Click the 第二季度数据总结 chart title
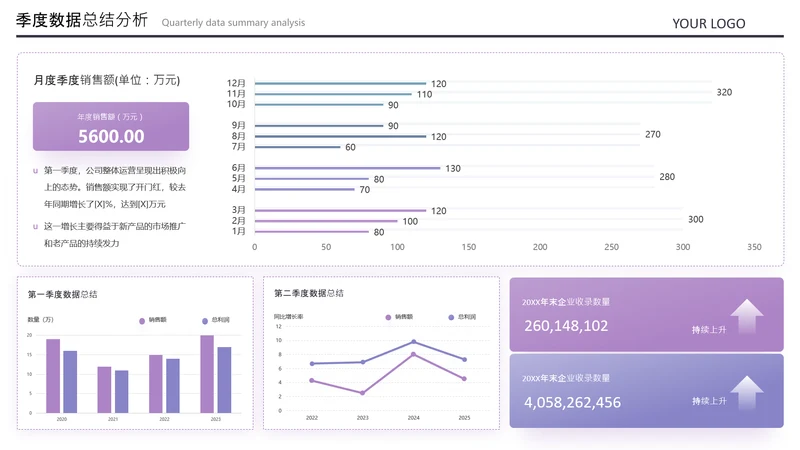The image size is (800, 450). click(x=309, y=293)
